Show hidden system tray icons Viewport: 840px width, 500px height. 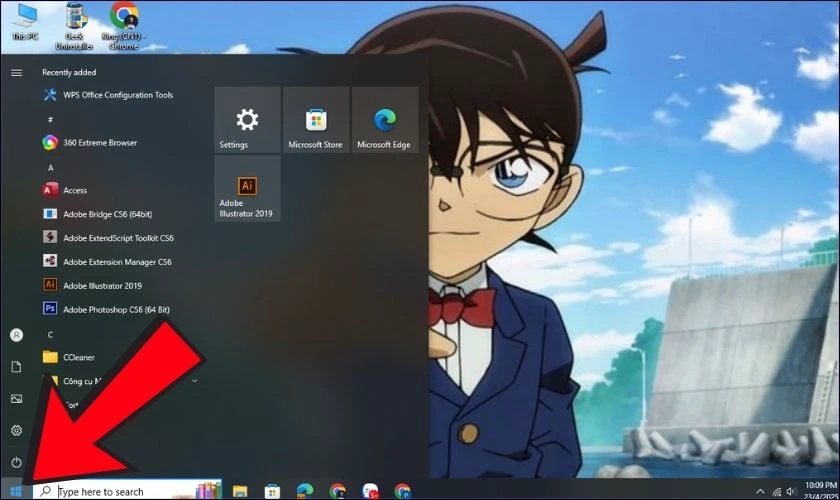760,491
